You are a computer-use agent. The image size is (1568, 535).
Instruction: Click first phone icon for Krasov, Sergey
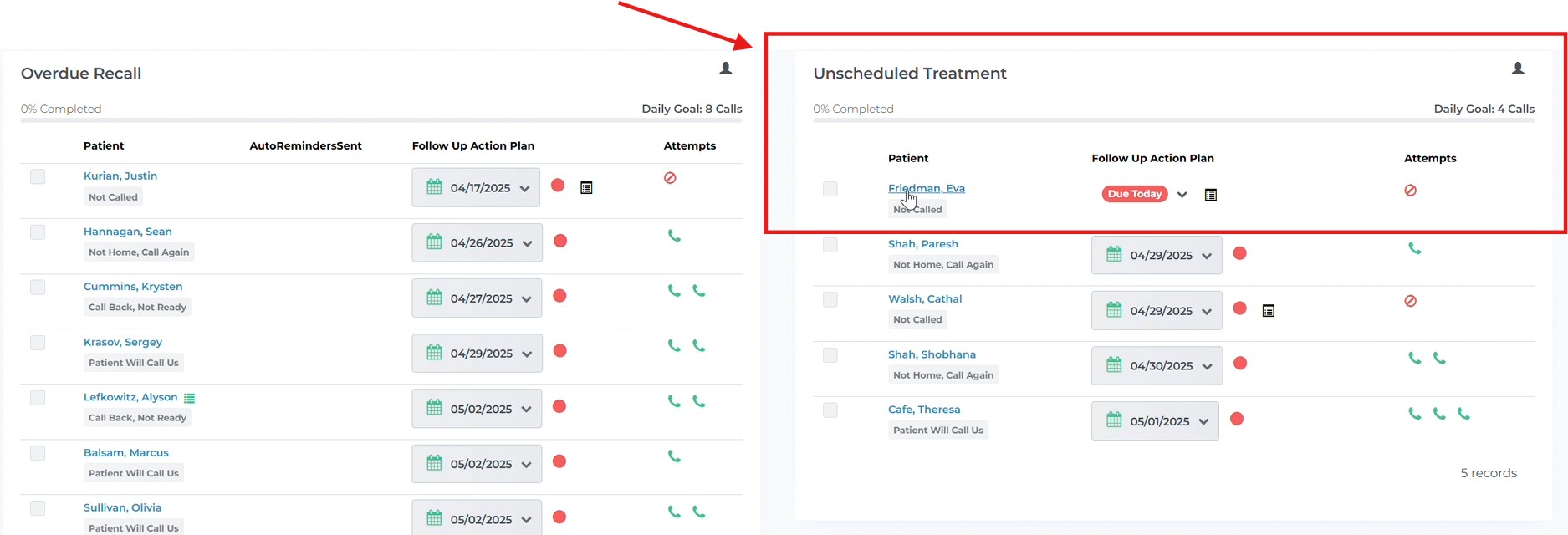[x=674, y=346]
